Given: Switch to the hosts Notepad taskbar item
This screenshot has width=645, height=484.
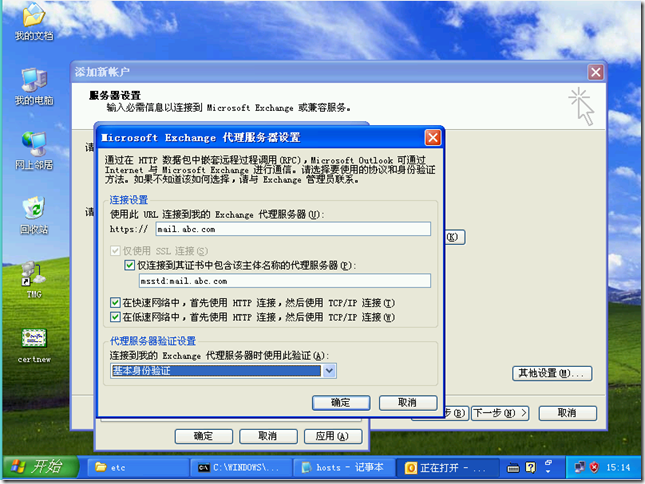Looking at the screenshot, I should point(344,468).
